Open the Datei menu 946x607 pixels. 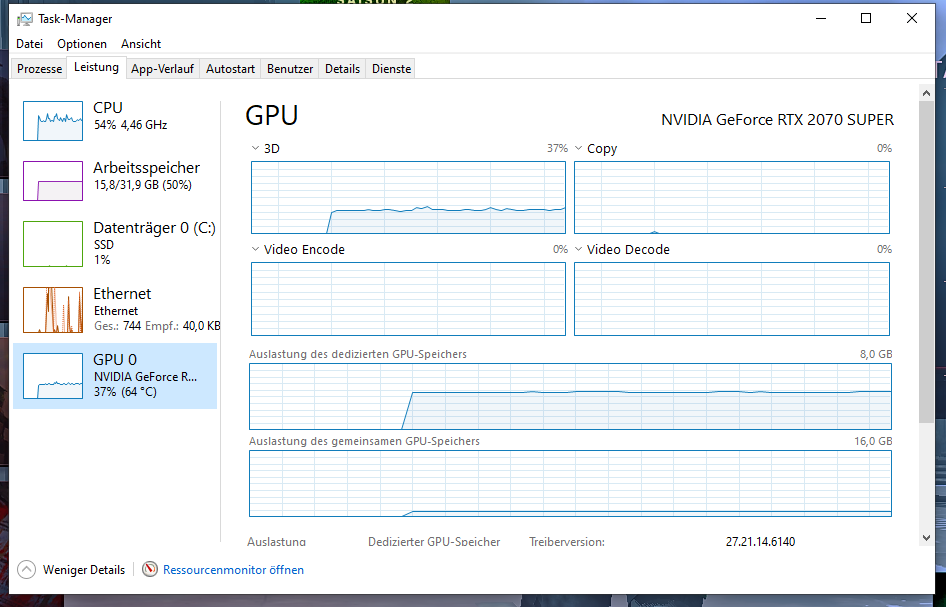coord(30,44)
